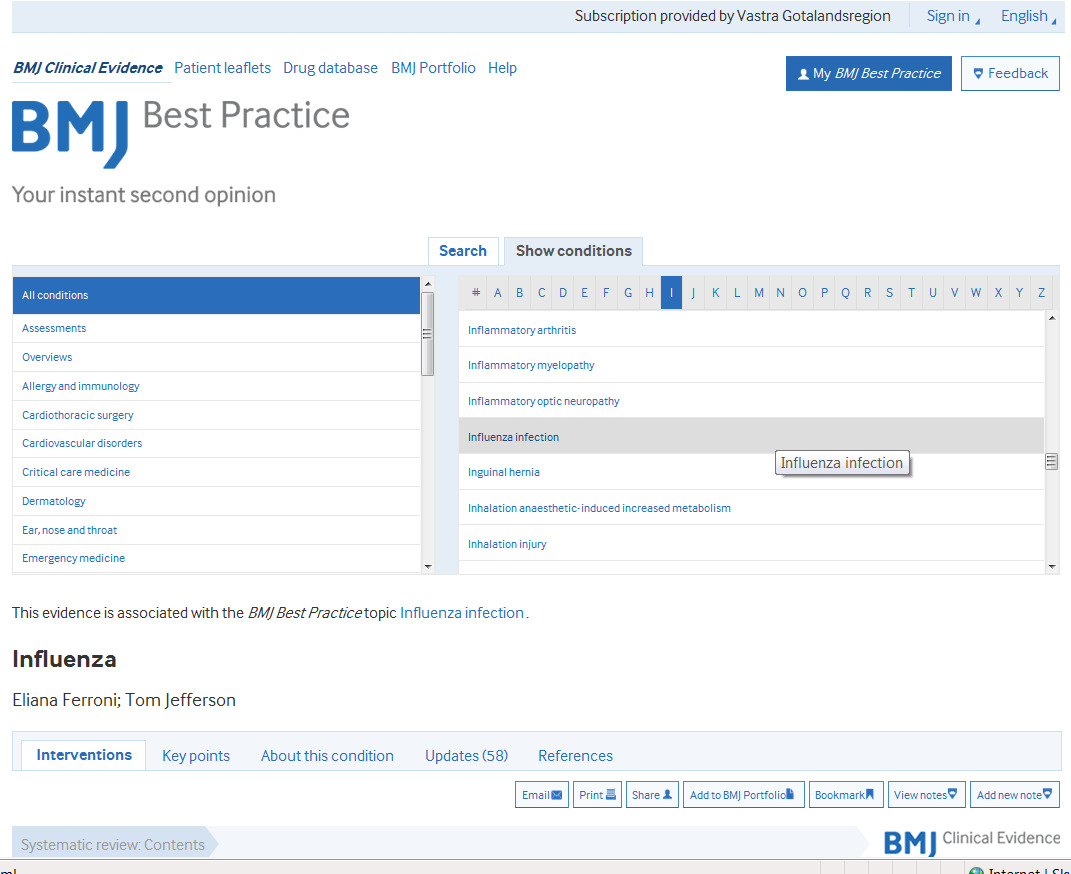Open Inguinal hernia condition
1071x874 pixels.
click(x=751, y=473)
